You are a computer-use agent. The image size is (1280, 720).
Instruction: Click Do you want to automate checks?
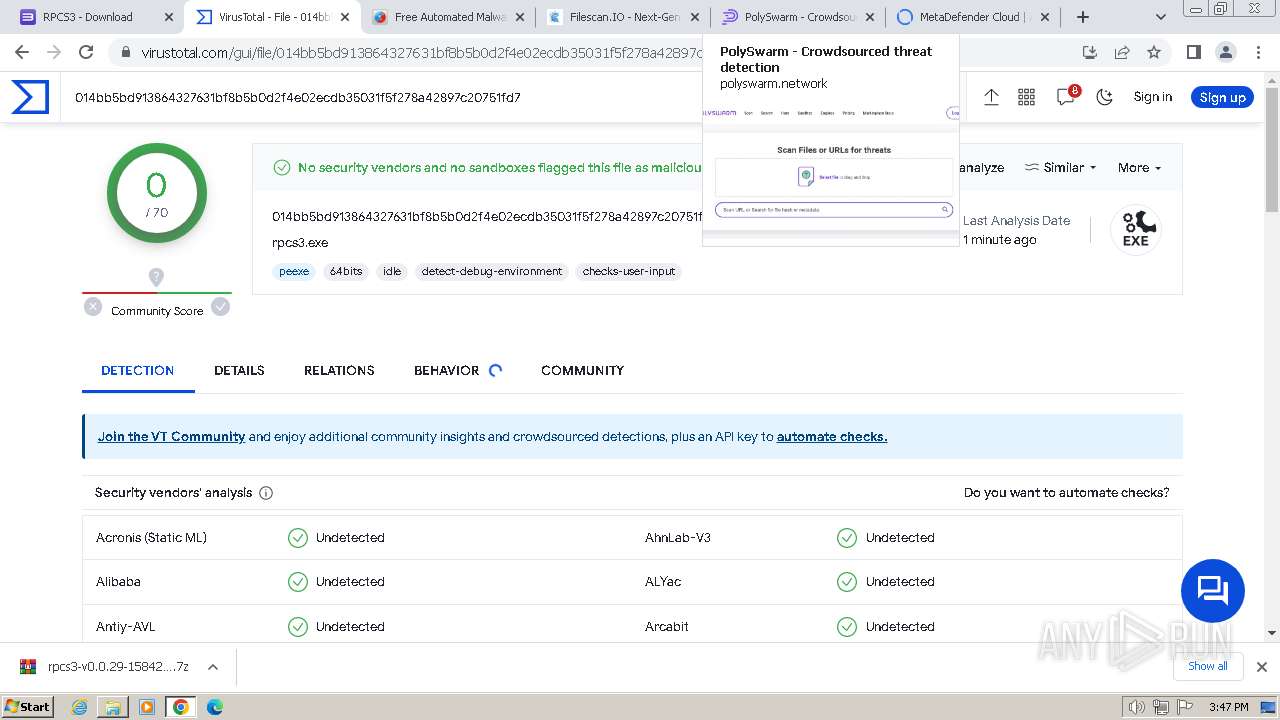(x=1066, y=493)
